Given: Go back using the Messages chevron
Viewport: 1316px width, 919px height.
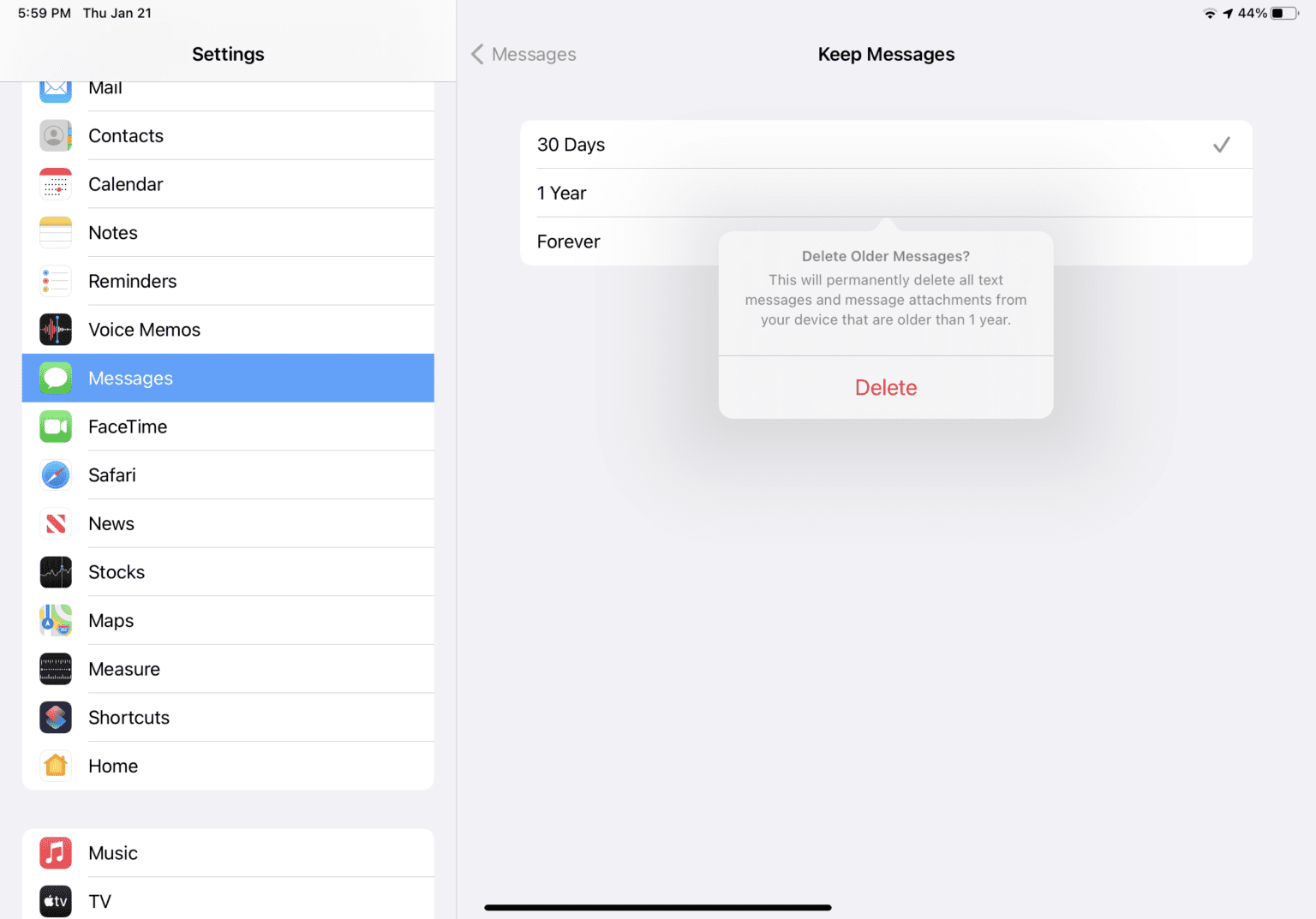Looking at the screenshot, I should (x=523, y=53).
